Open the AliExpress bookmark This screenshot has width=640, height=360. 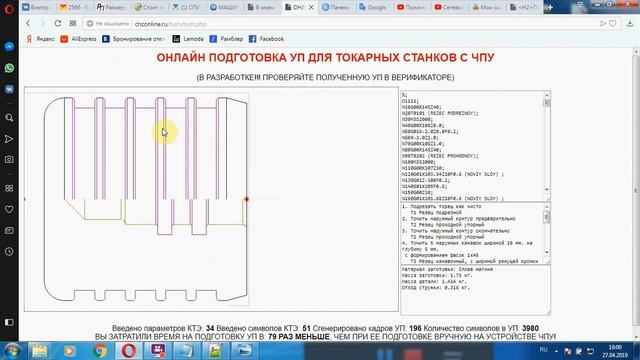[78, 39]
